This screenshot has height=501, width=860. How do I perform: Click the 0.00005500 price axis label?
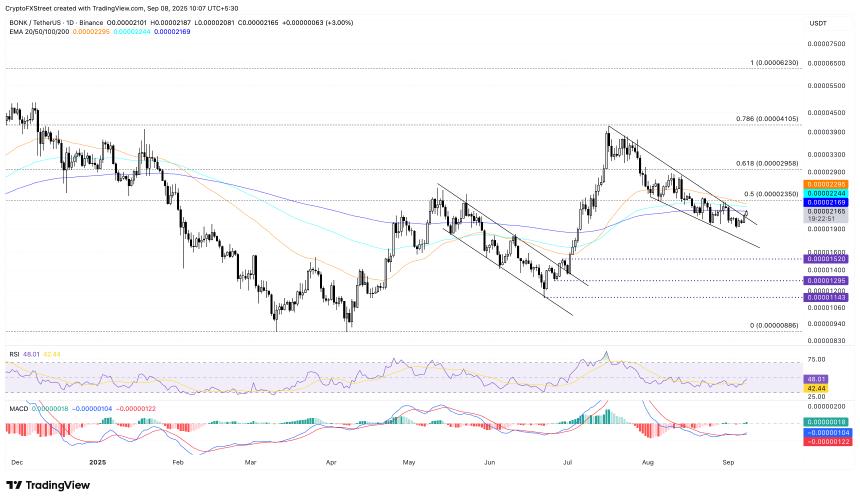pyautogui.click(x=826, y=86)
